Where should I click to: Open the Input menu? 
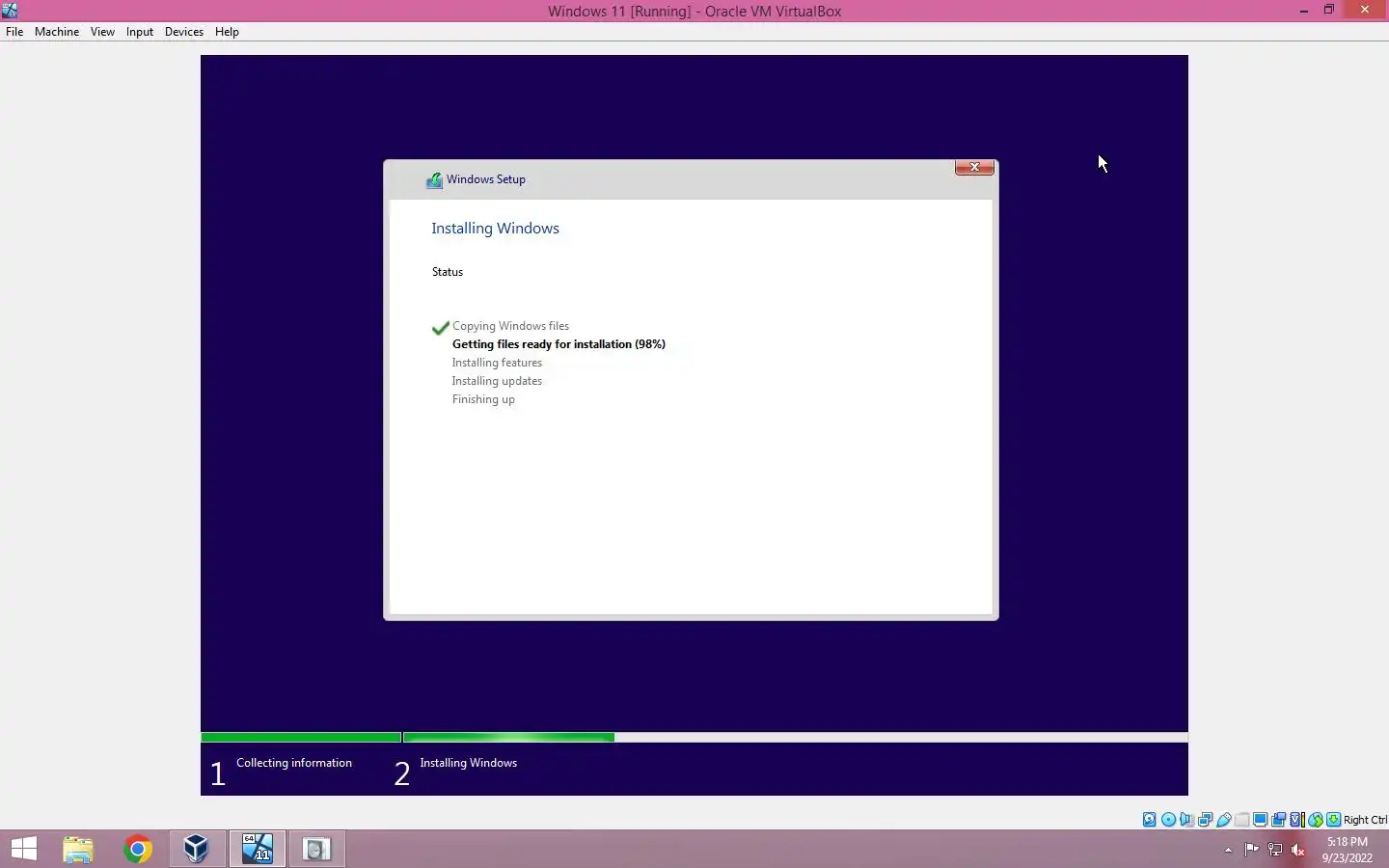[x=140, y=32]
